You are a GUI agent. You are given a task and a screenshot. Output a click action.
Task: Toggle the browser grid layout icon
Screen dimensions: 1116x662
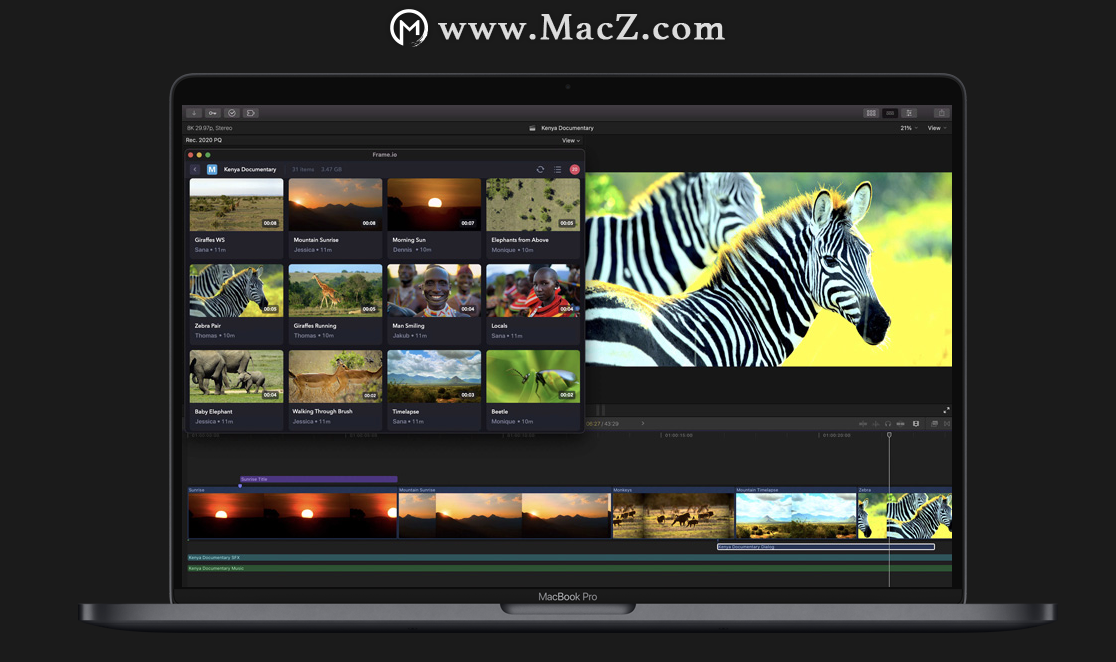[x=870, y=113]
